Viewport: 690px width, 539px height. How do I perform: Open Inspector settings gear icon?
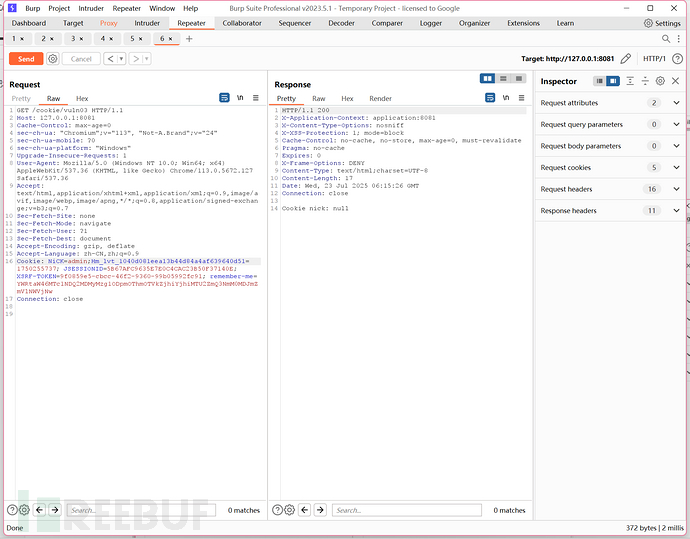coord(660,81)
